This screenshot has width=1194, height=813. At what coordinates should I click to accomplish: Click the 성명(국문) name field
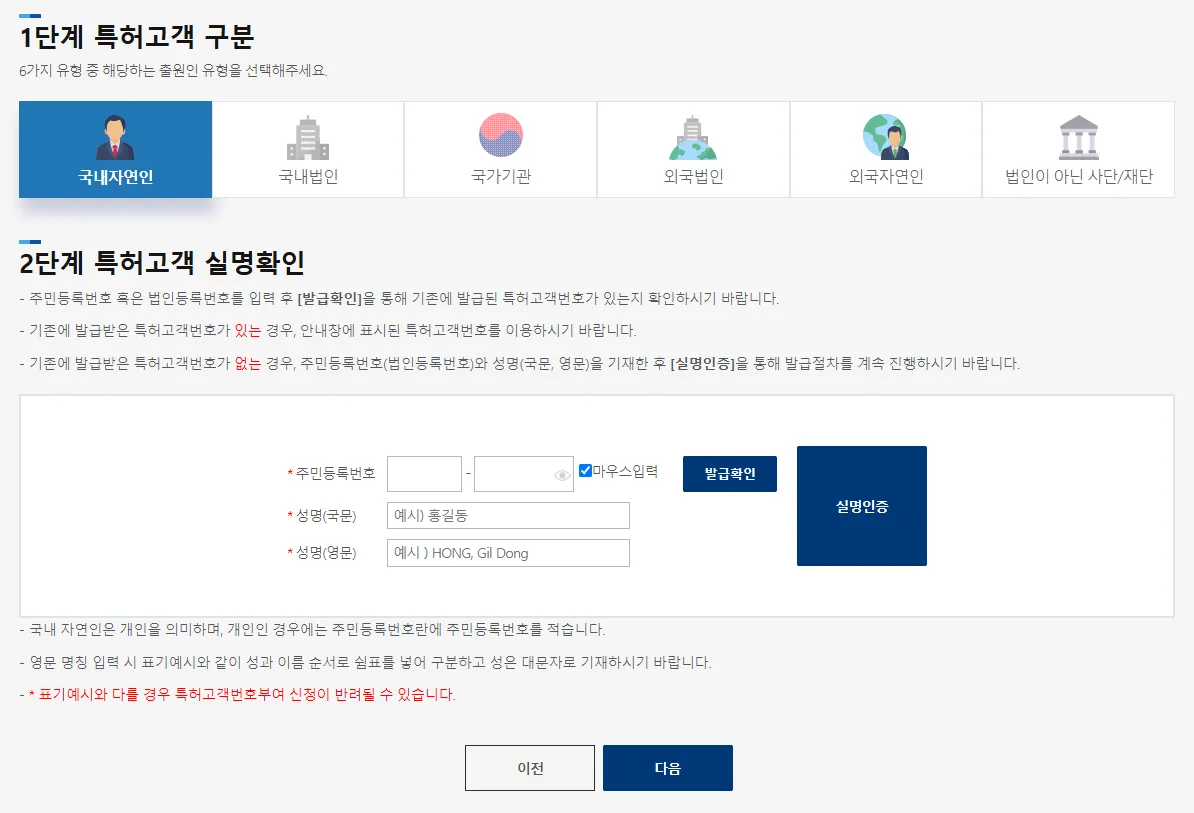[x=508, y=516]
